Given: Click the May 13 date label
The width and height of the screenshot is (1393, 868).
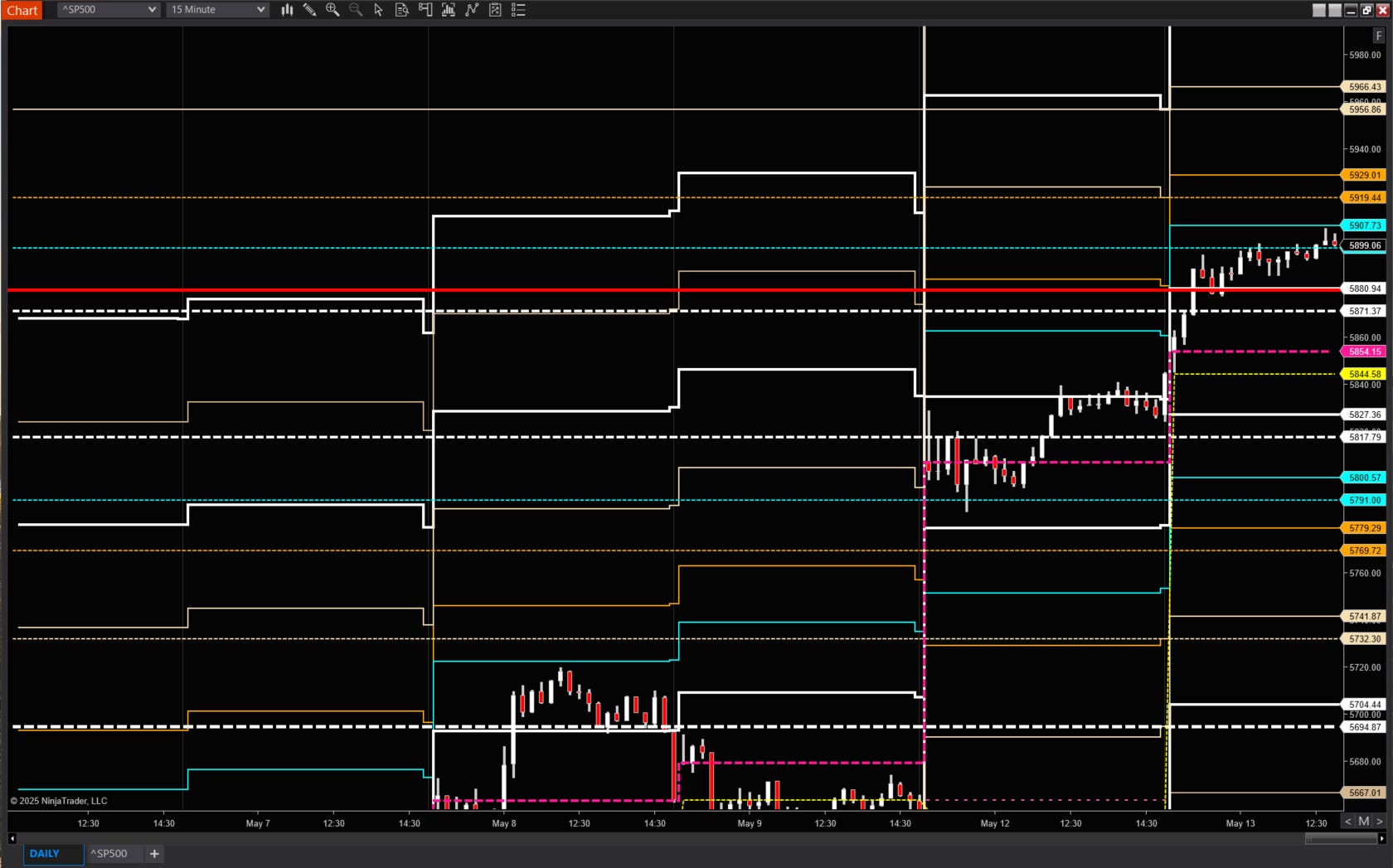Looking at the screenshot, I should [1240, 823].
